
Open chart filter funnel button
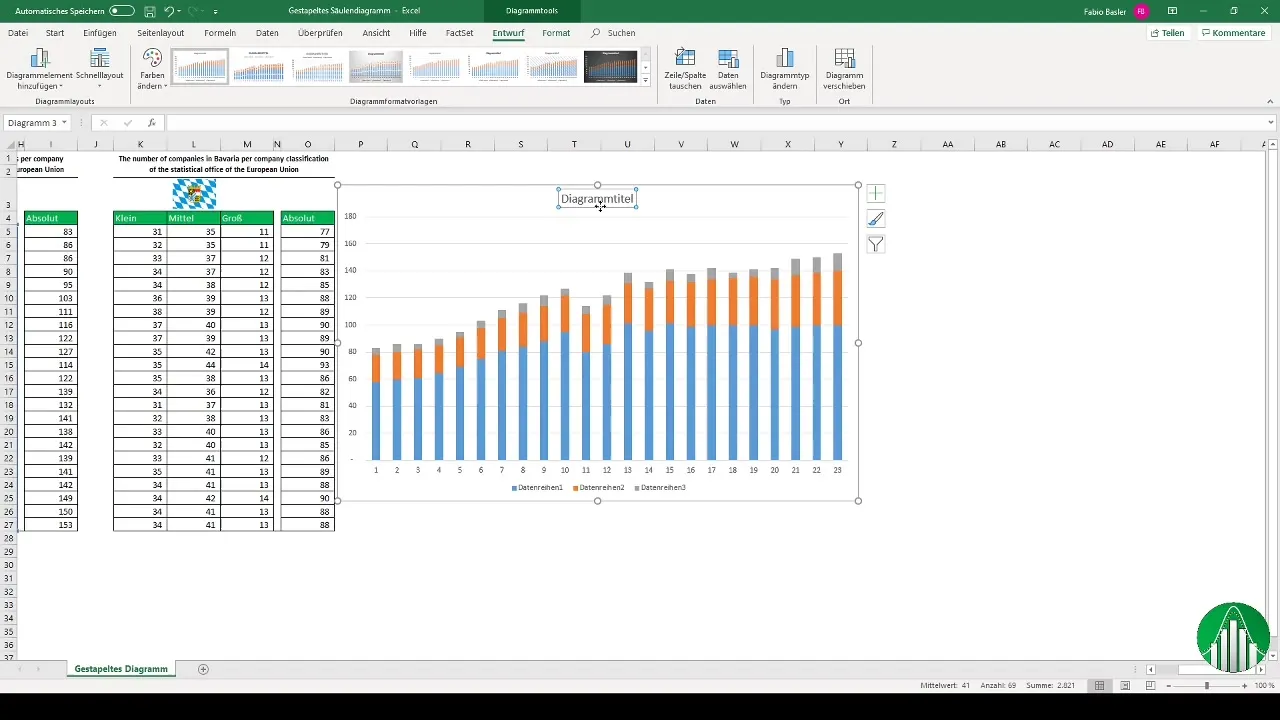[x=876, y=245]
